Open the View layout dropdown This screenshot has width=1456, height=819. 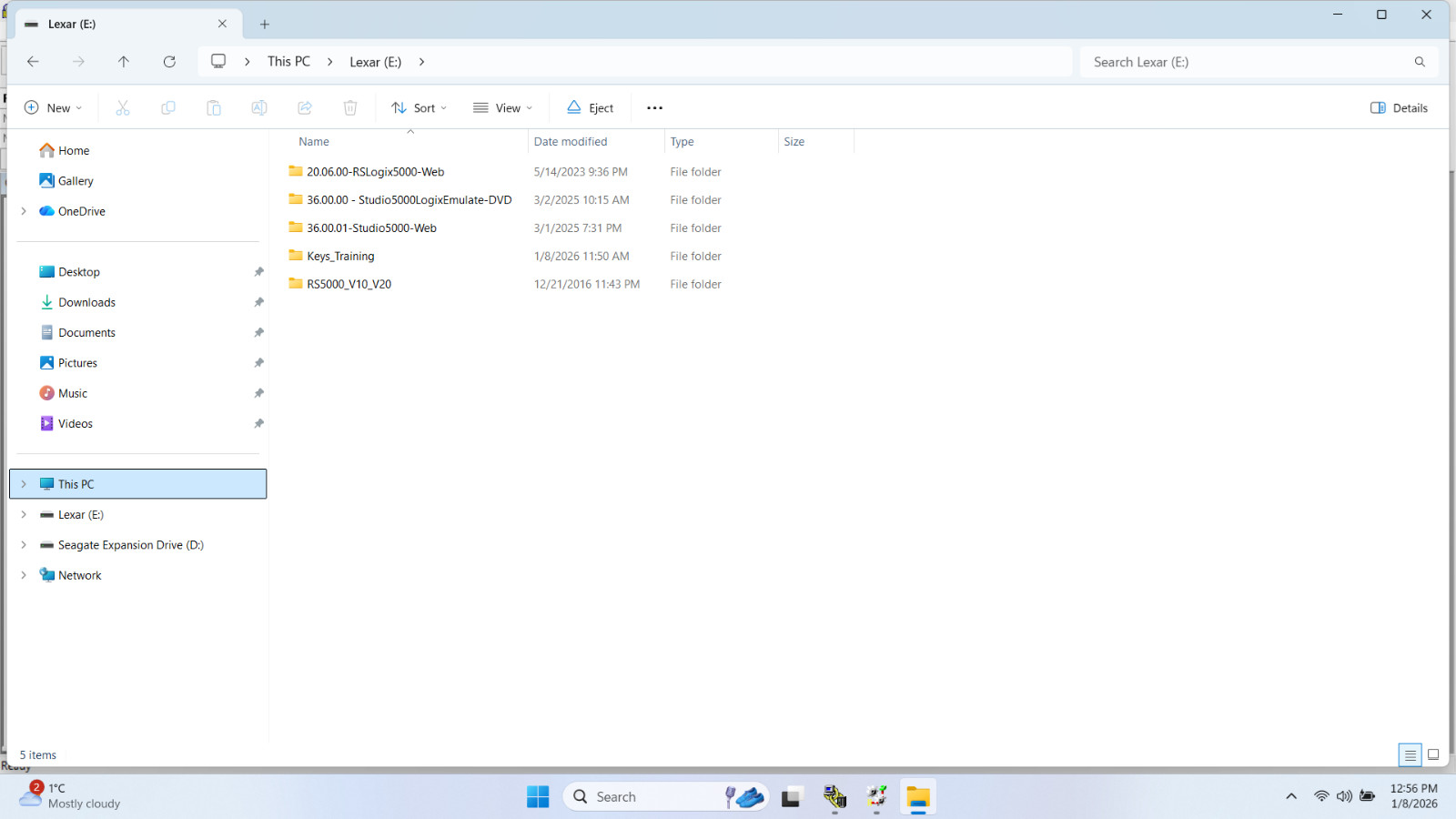[502, 108]
